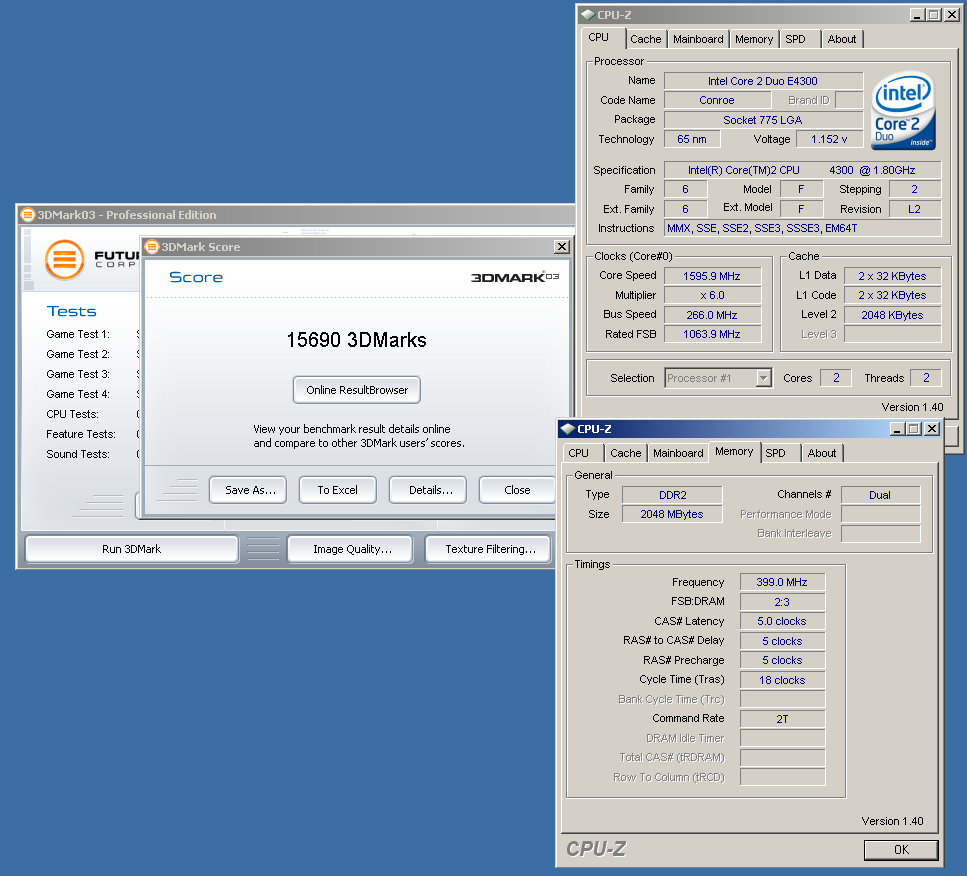Click the memory Size value '2048 MBytes'
Screen dimensions: 967x876
672,514
